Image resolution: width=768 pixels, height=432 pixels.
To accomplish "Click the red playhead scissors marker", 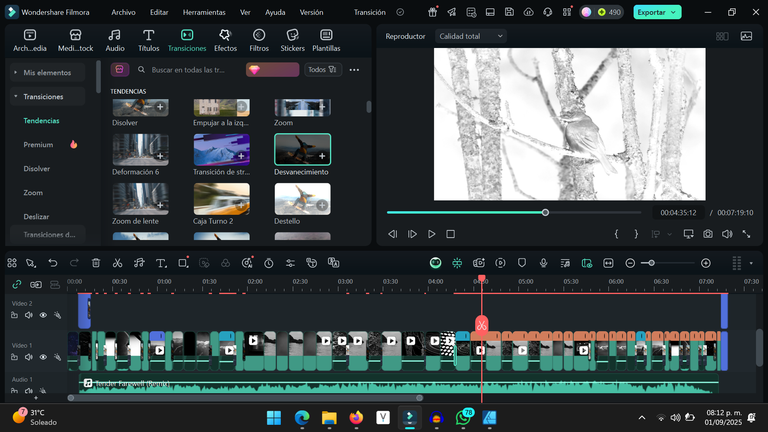I will (x=481, y=325).
